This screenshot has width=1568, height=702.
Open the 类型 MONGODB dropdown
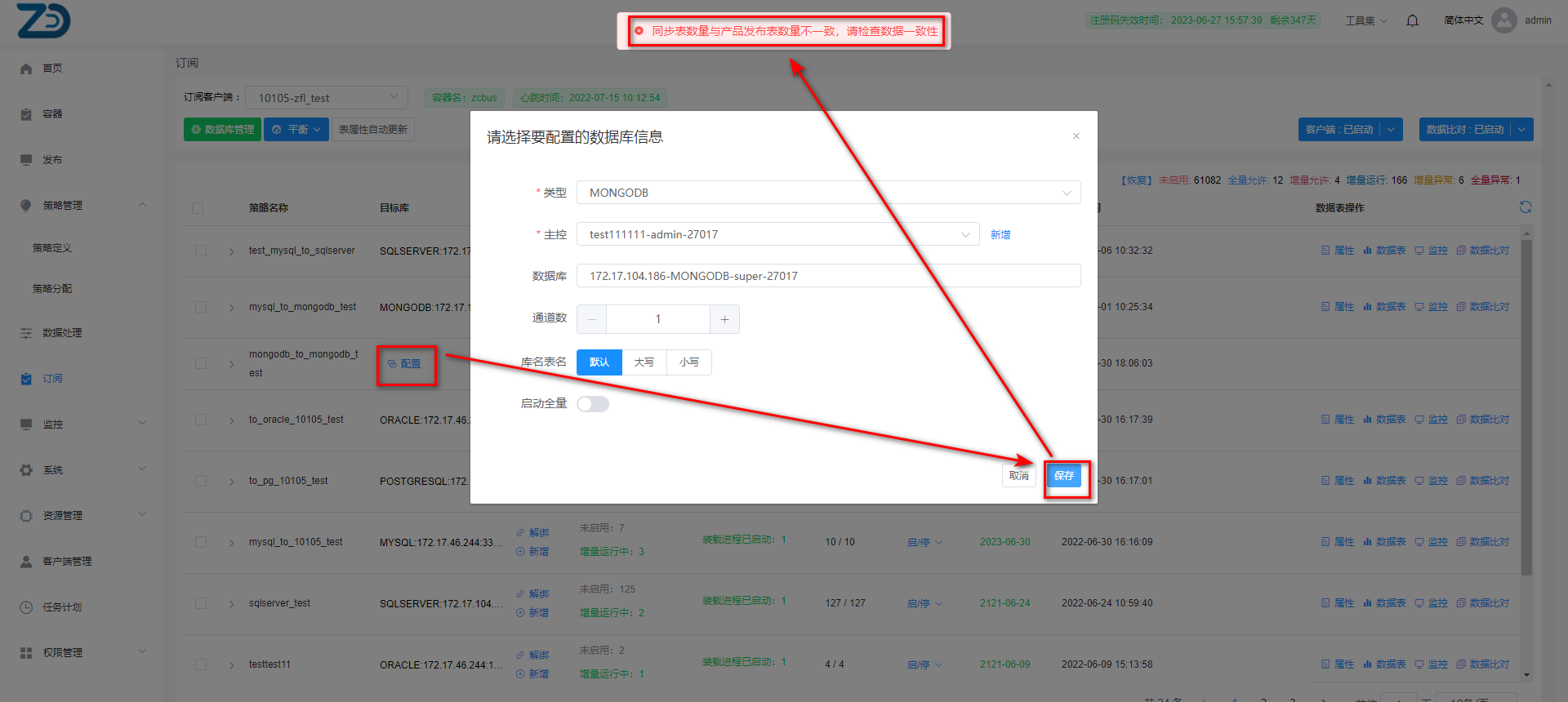point(828,193)
